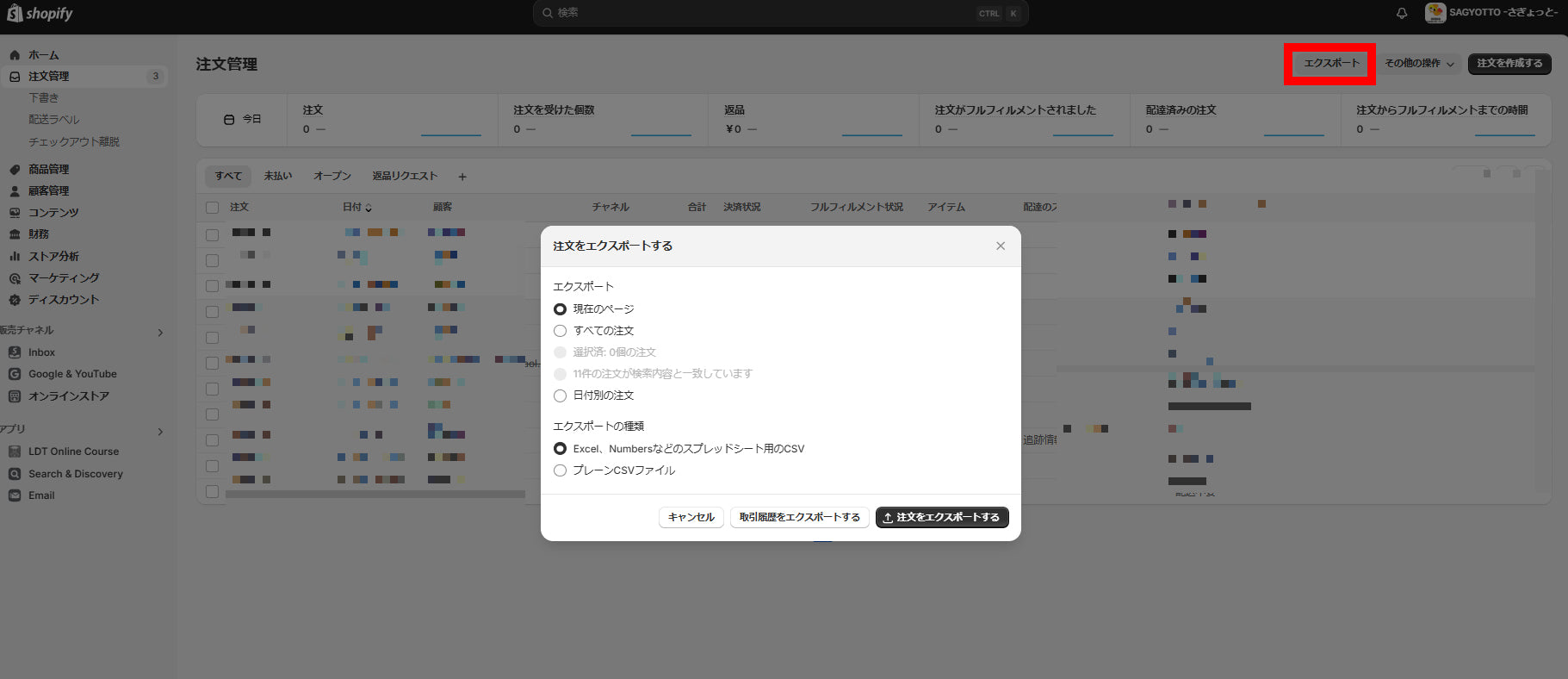Screen dimensions: 1568x679
Task: Click the 財務 bank icon
Action: [15, 234]
